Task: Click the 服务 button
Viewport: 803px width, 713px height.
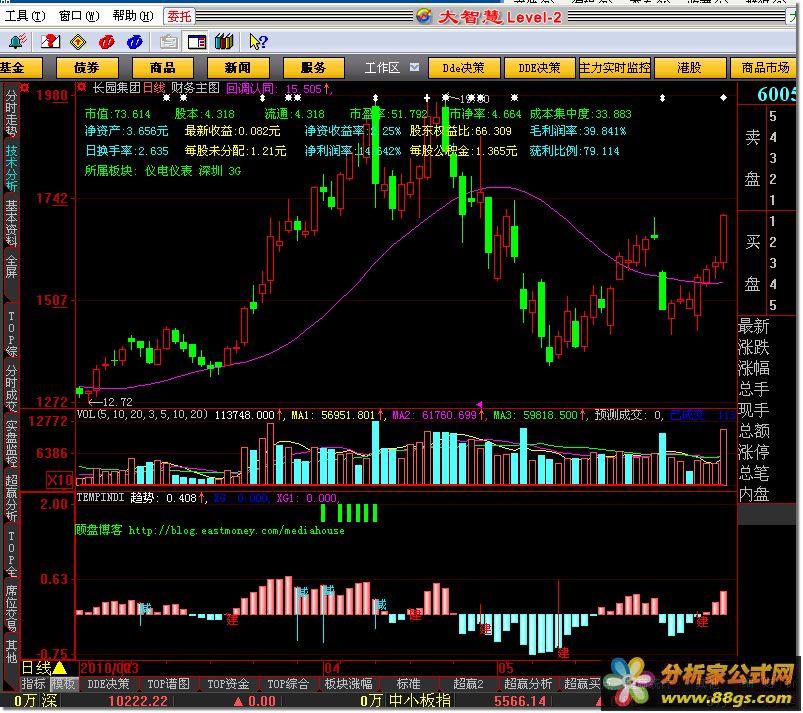Action: pyautogui.click(x=313, y=68)
